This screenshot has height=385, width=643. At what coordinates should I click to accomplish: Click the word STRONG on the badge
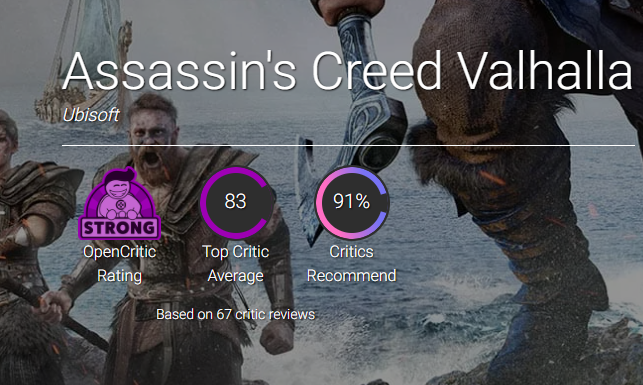pyautogui.click(x=119, y=228)
